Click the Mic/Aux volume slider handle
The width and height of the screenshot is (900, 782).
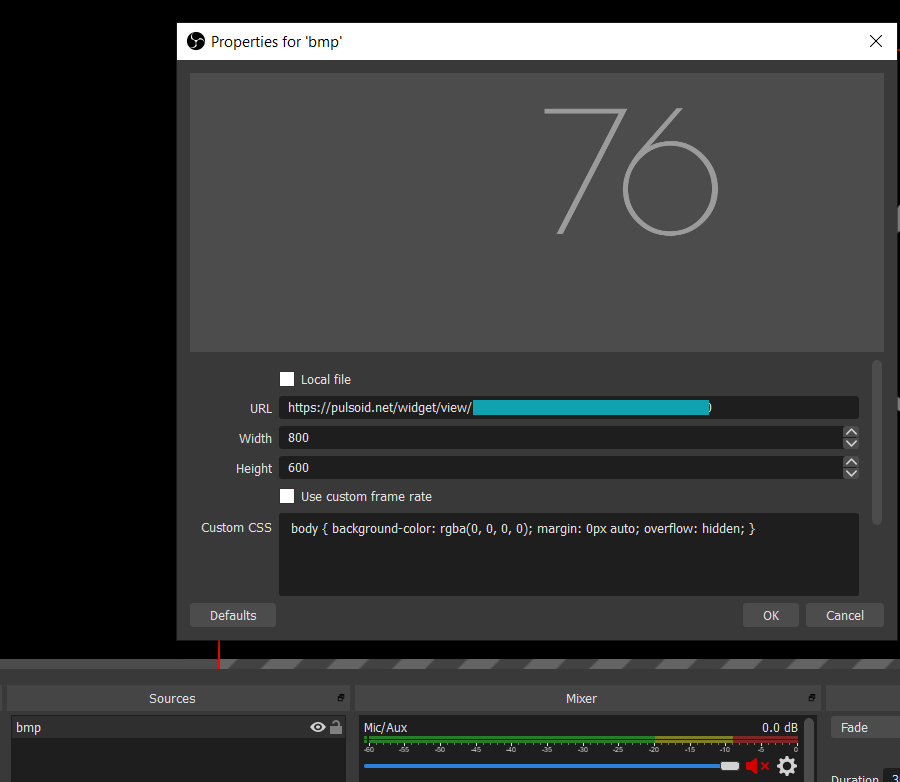[x=730, y=766]
